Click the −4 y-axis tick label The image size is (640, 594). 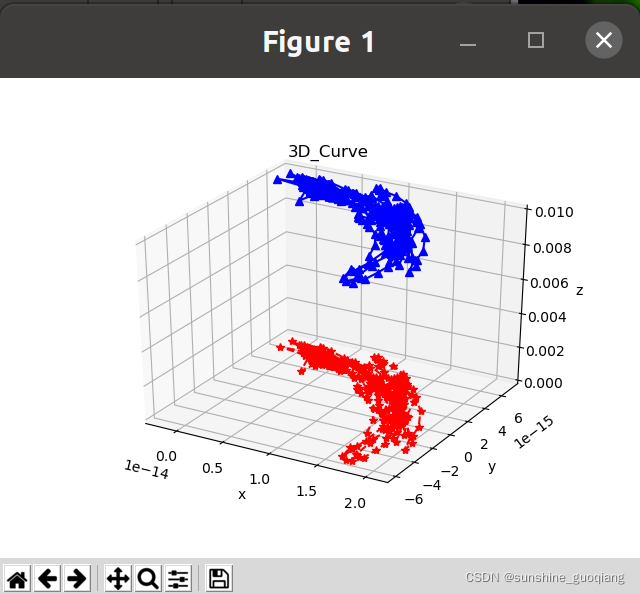432,485
